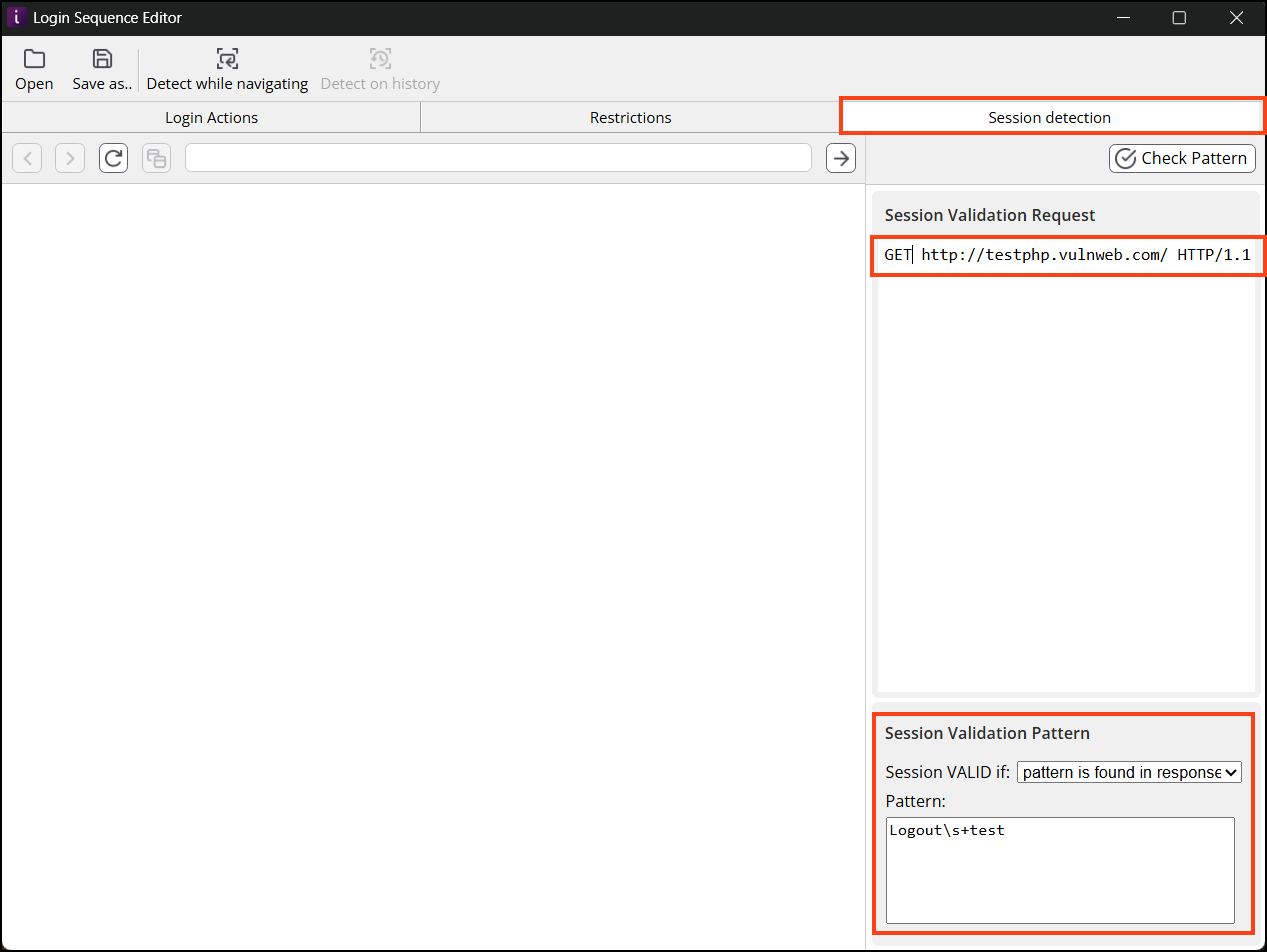Minimize the Login Sequence Editor window
The height and width of the screenshot is (952, 1267).
1123,17
